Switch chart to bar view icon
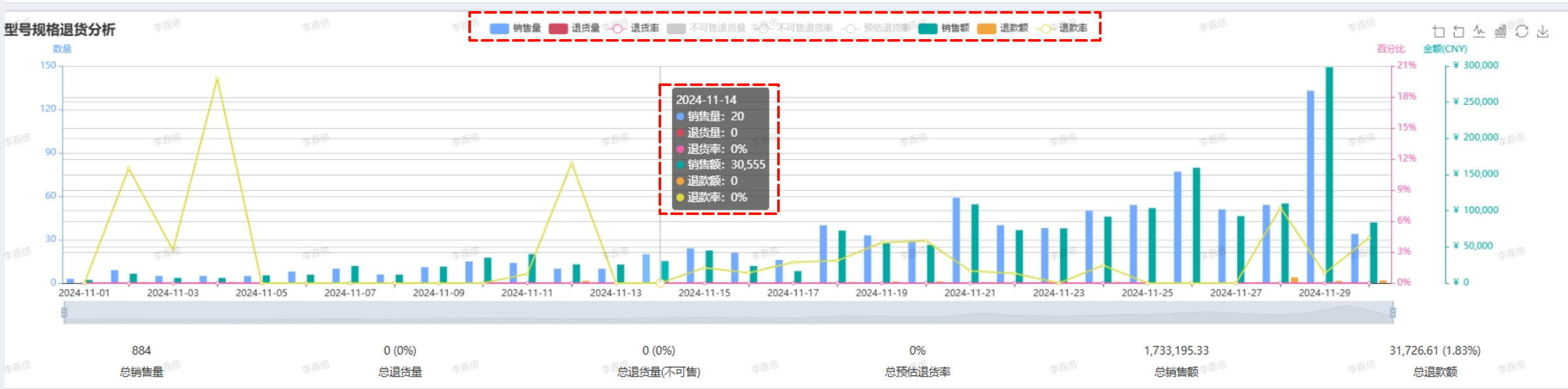1568x389 pixels. click(1500, 31)
